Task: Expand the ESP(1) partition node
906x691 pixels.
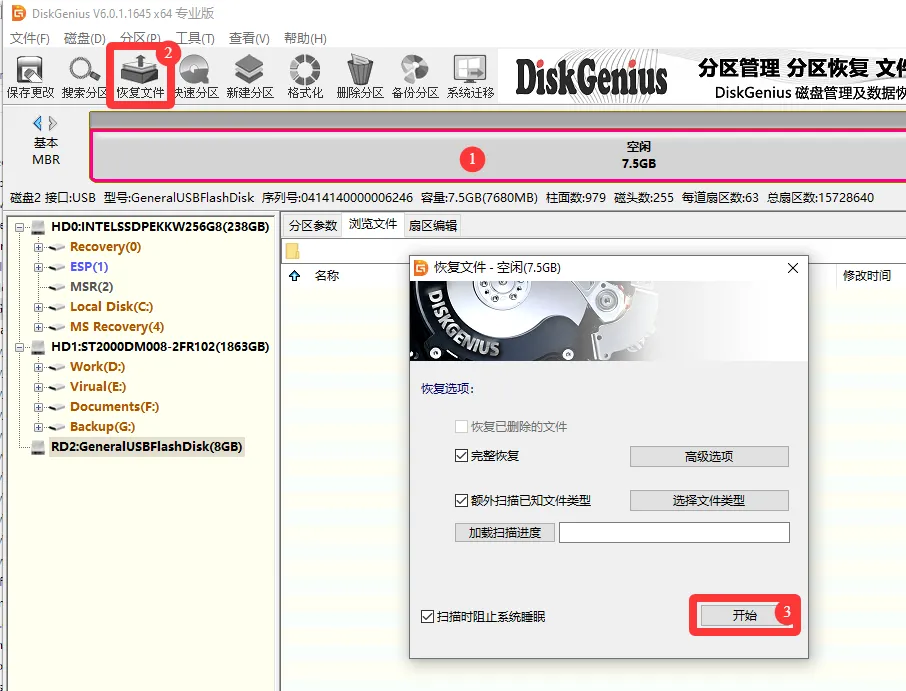Action: [38, 268]
